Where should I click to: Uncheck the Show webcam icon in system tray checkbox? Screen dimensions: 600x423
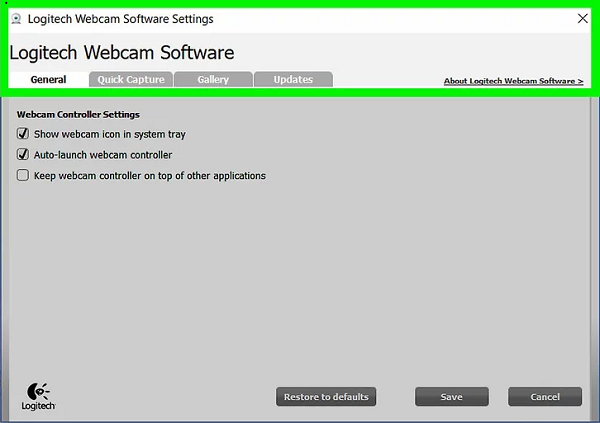23,134
